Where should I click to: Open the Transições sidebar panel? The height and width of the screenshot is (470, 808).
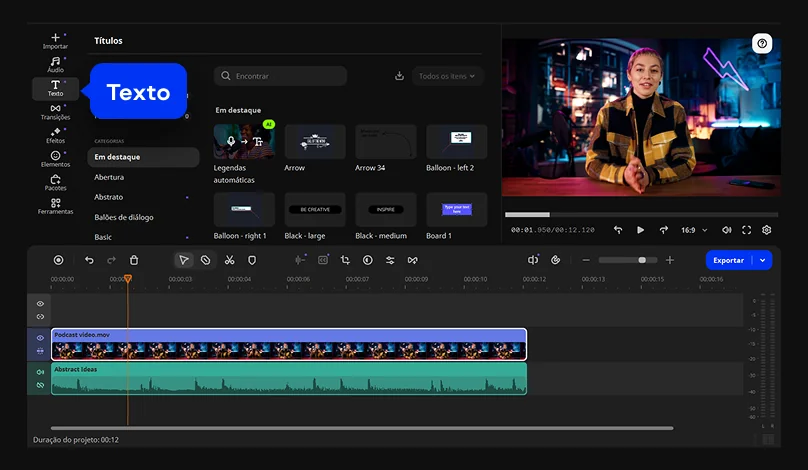point(55,112)
